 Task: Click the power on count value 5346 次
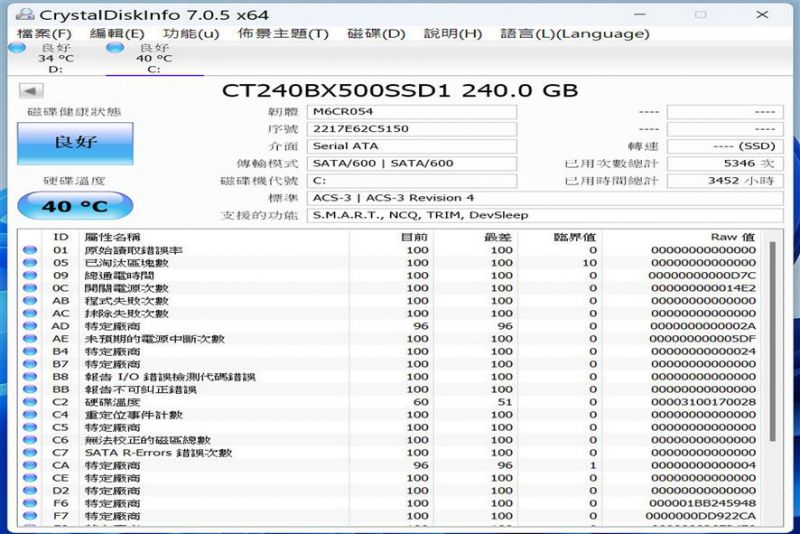(725, 164)
